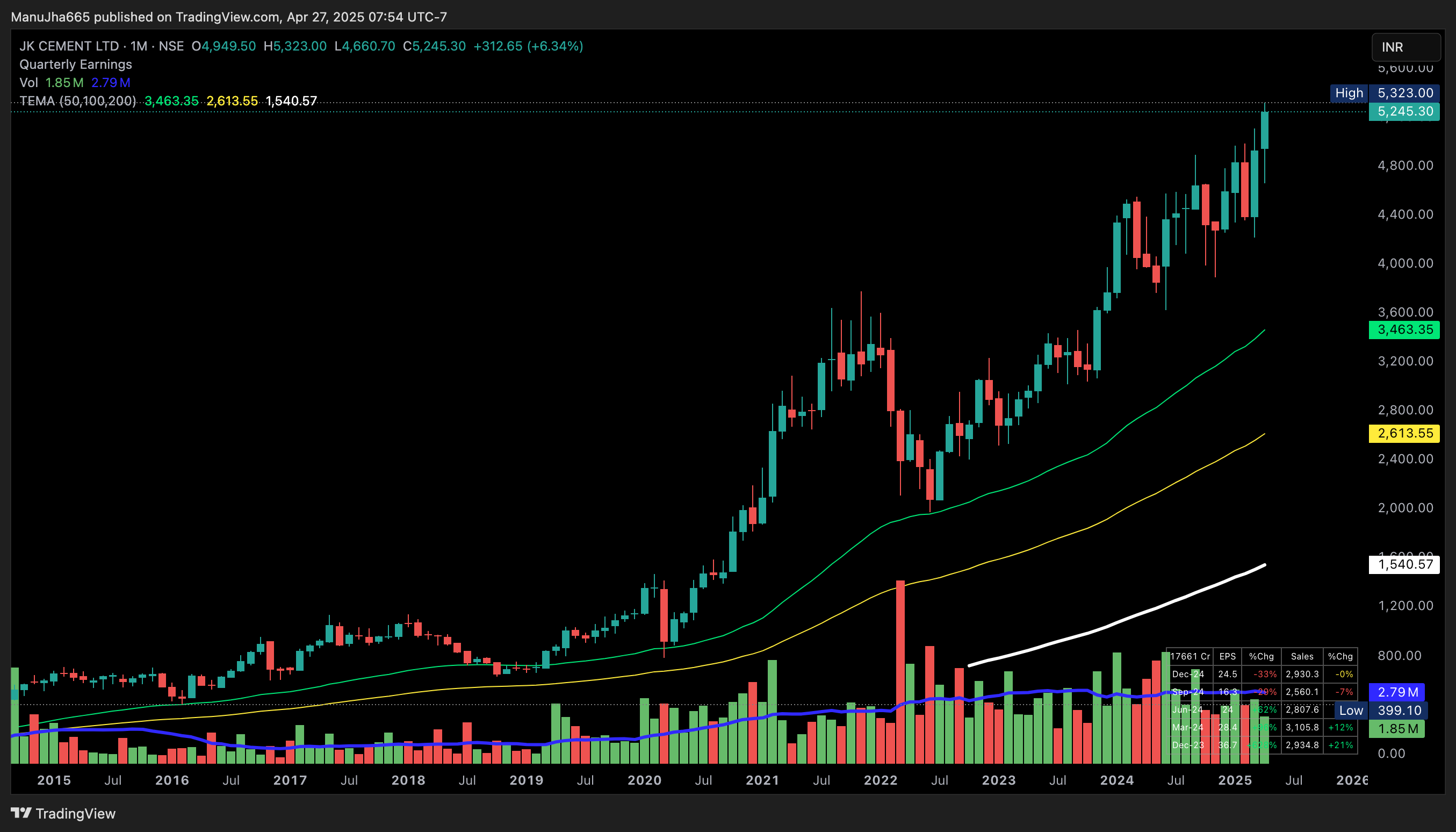Click the Sales column header in earnings table
Image resolution: width=1456 pixels, height=832 pixels.
pos(1302,657)
